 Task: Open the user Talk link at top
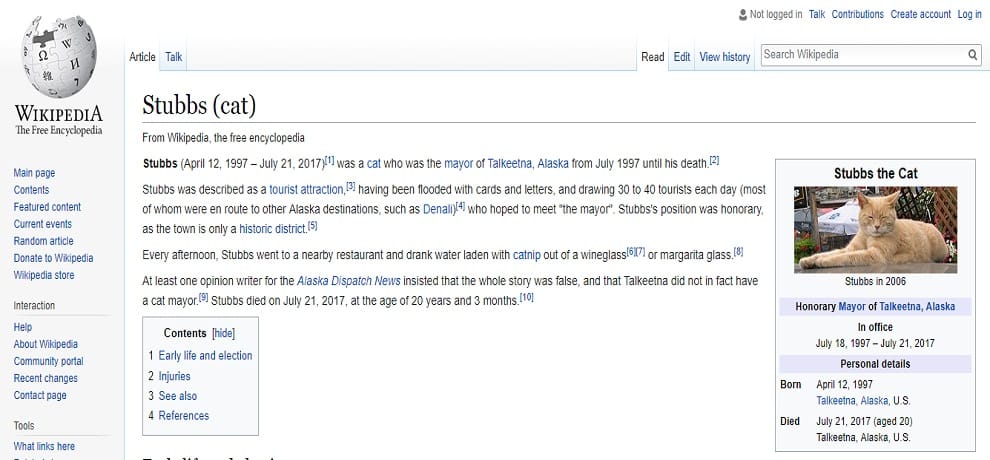816,15
